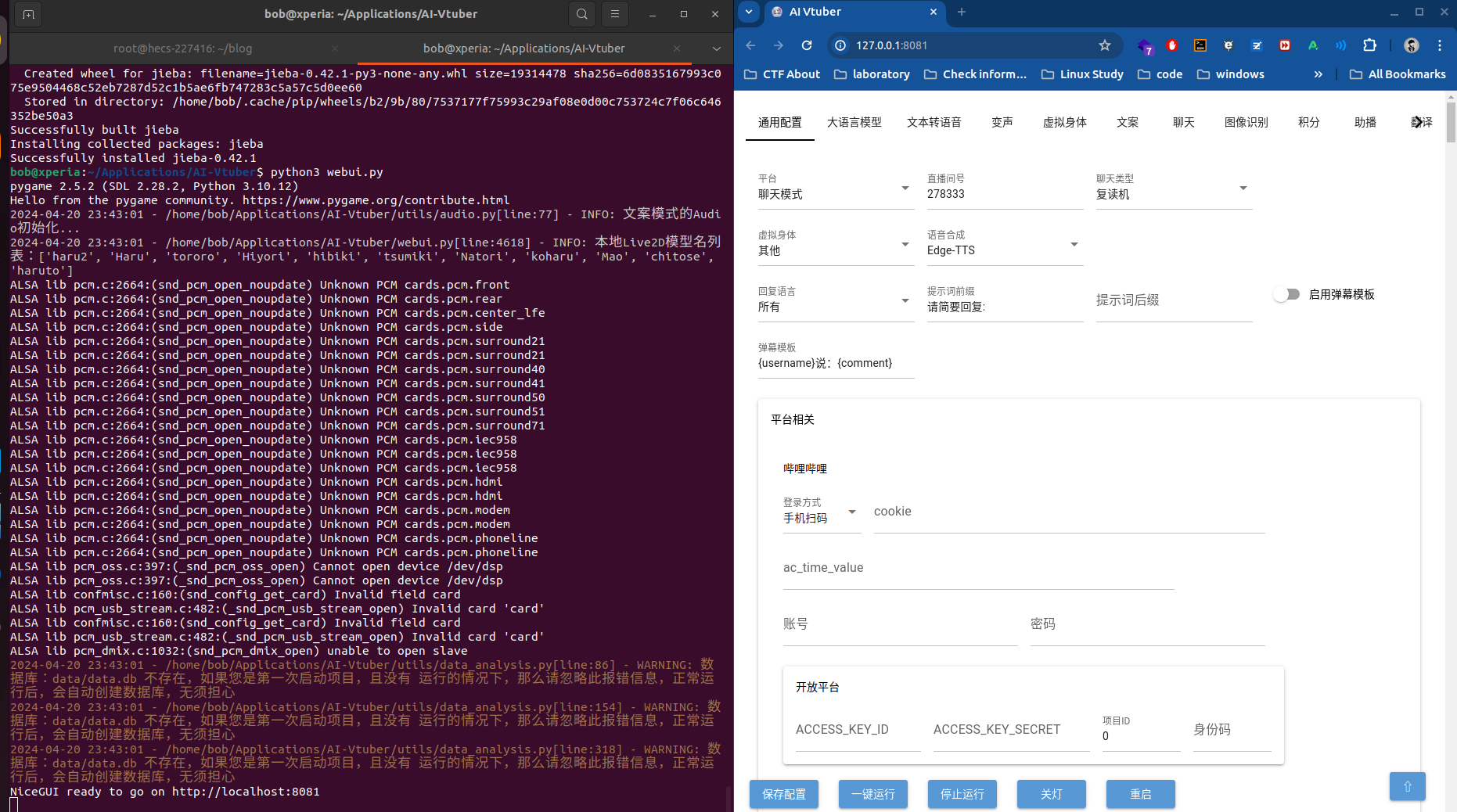Image resolution: width=1457 pixels, height=812 pixels.
Task: Switch to the 大语言模型 tab
Action: (854, 122)
